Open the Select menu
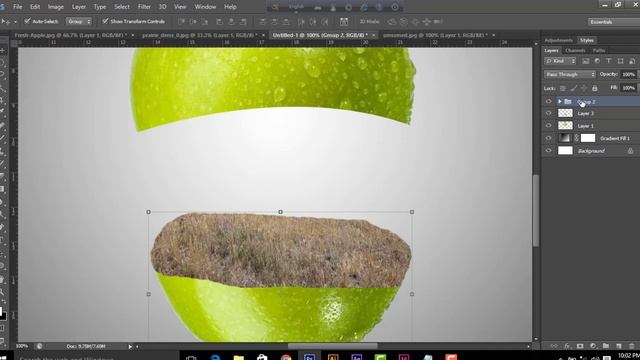640x360 pixels. [122, 7]
